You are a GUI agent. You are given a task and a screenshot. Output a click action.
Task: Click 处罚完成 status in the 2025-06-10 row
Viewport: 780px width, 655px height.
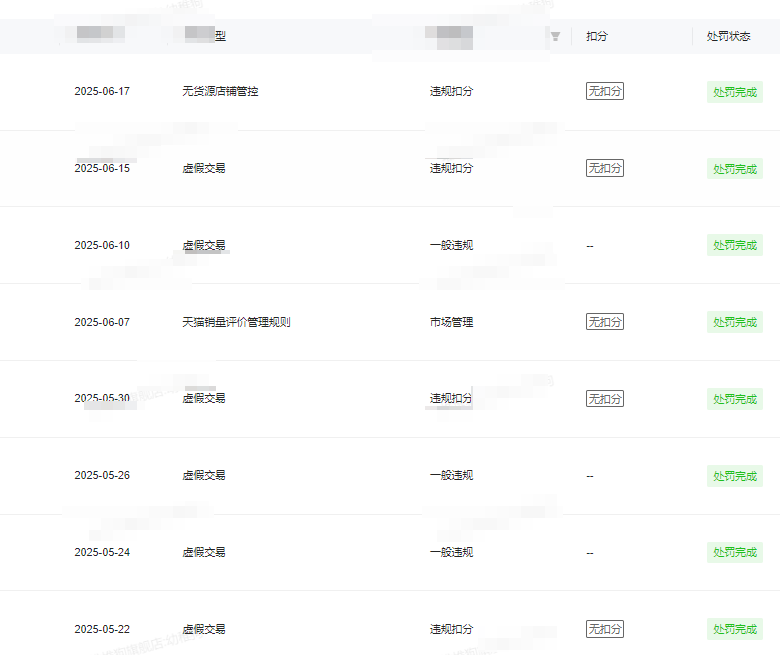pyautogui.click(x=735, y=246)
